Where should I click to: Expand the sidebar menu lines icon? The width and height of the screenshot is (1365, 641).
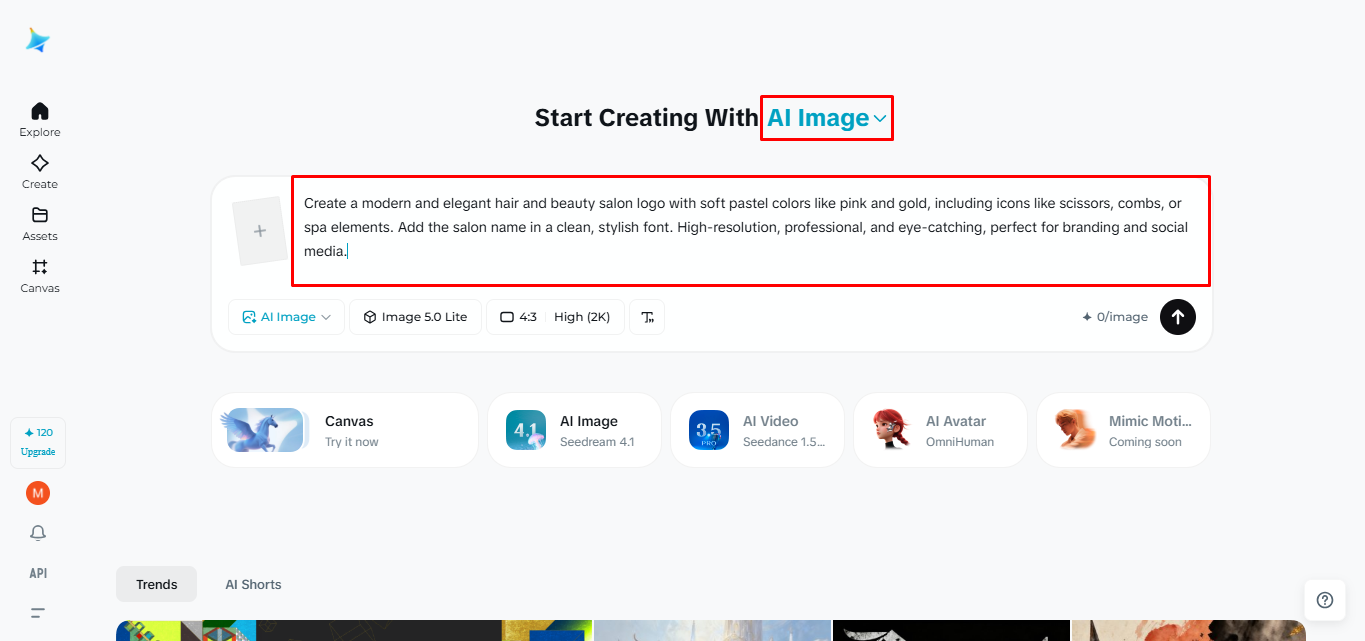[38, 613]
